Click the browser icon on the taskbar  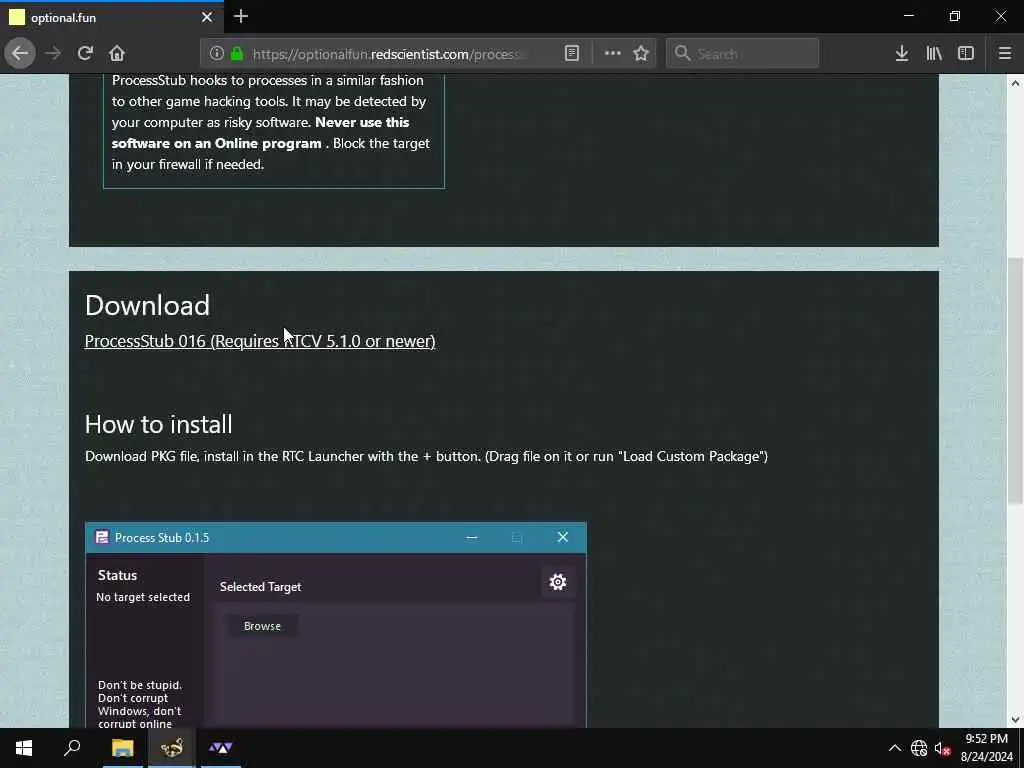pyautogui.click(x=172, y=748)
